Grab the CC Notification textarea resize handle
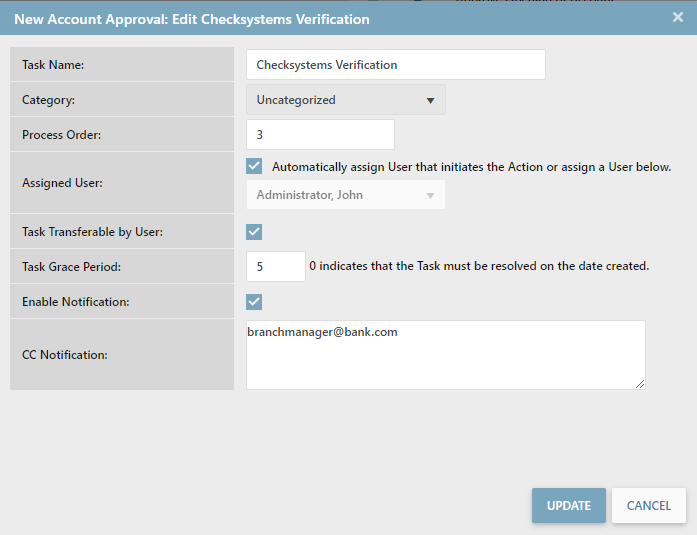The image size is (697, 535). [640, 384]
